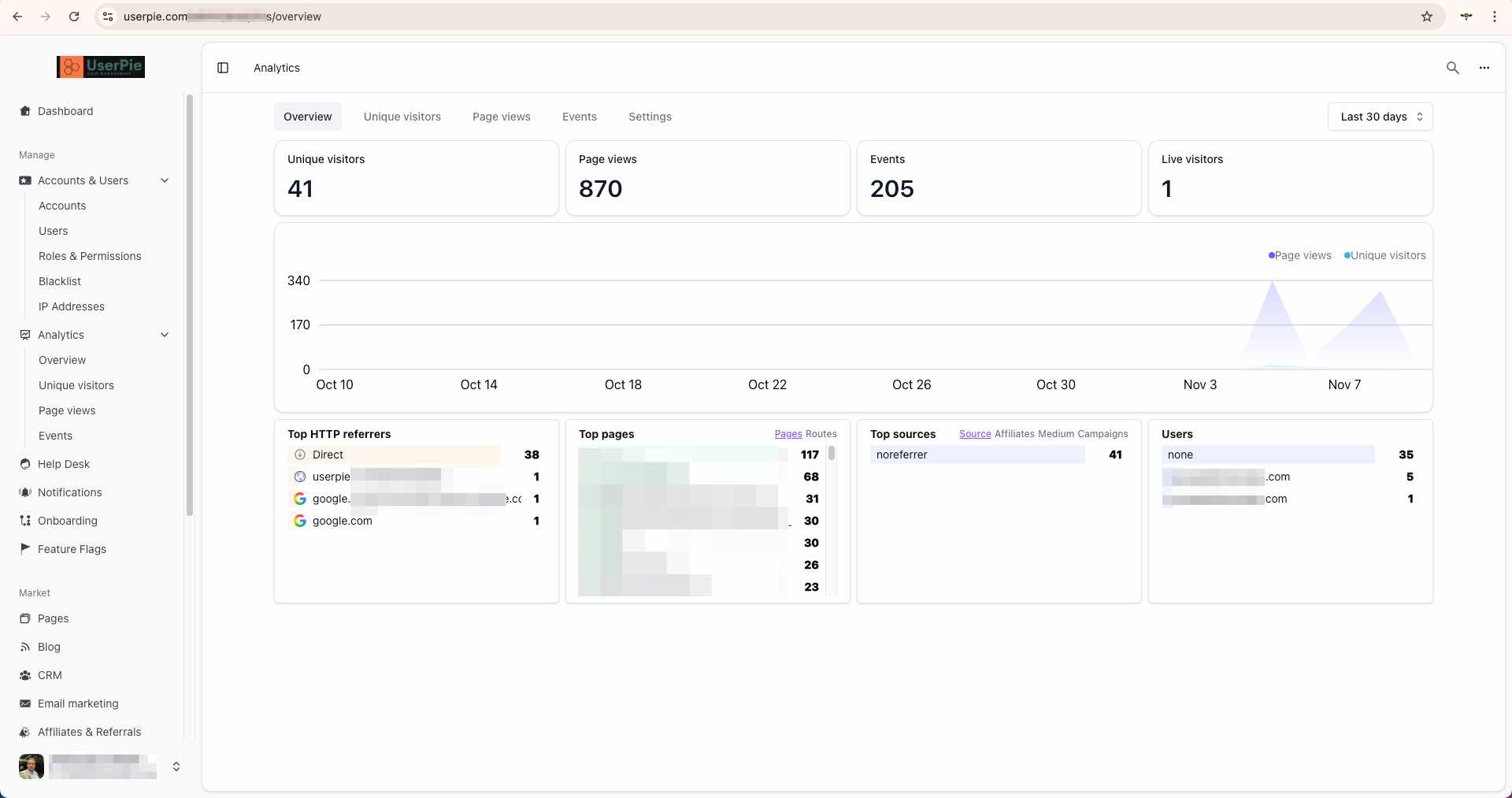The image size is (1512, 798).
Task: Bookmark this page with star icon
Action: pos(1426,17)
